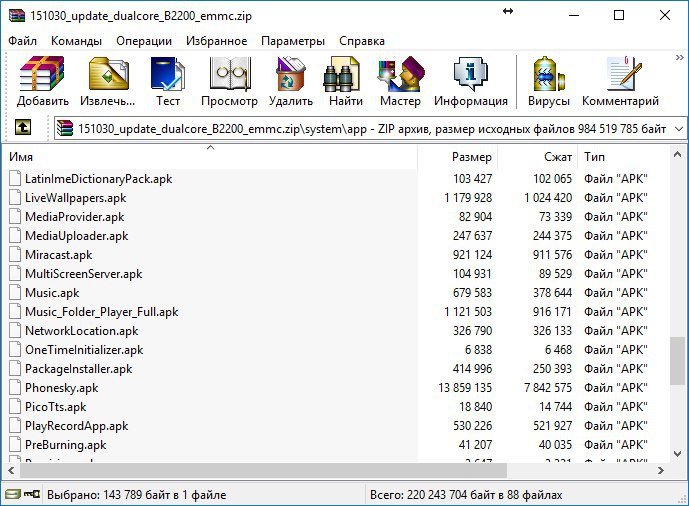Open the address bar path dropdown
This screenshot has width=689, height=506.
coord(678,129)
